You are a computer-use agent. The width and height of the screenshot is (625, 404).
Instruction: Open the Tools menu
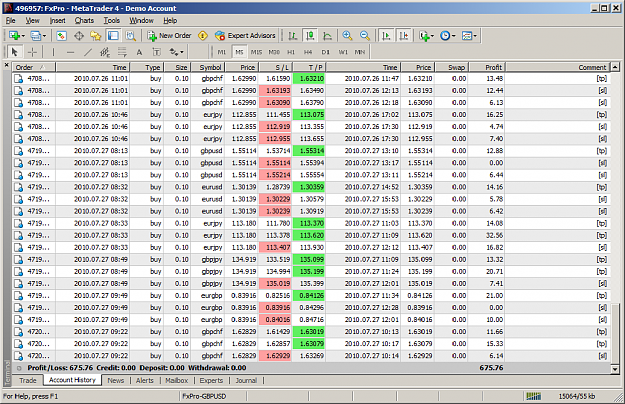[112, 21]
